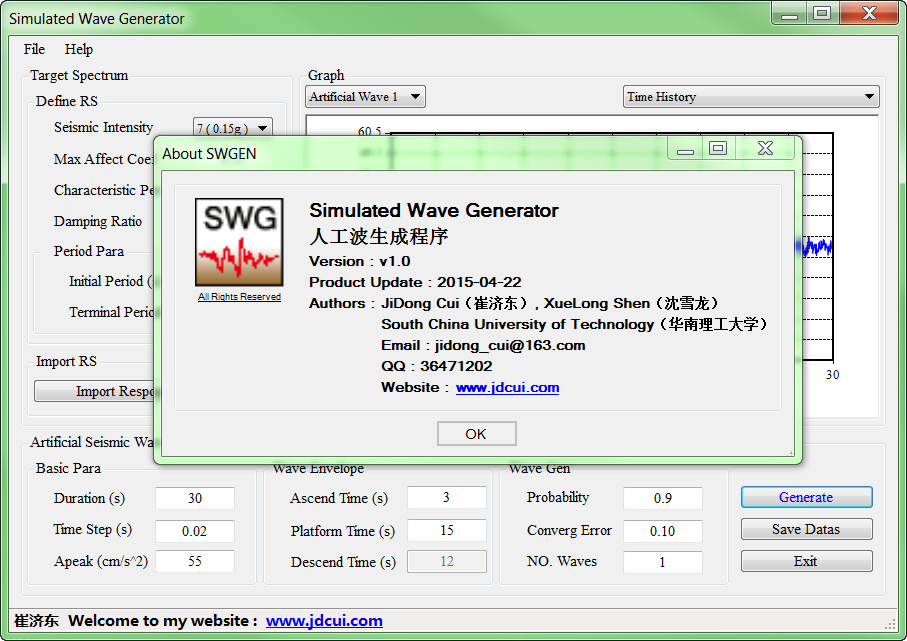Click the Save Datas button

806,529
